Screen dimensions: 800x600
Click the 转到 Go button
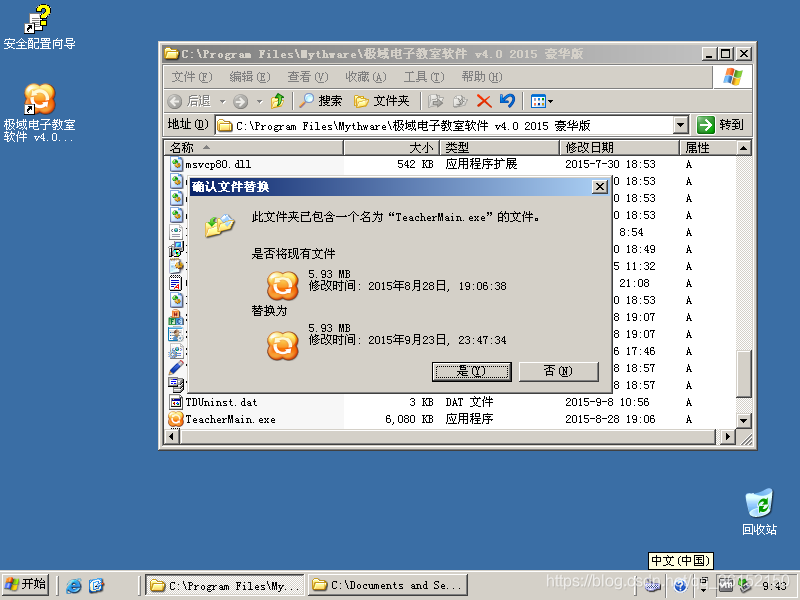(720, 124)
